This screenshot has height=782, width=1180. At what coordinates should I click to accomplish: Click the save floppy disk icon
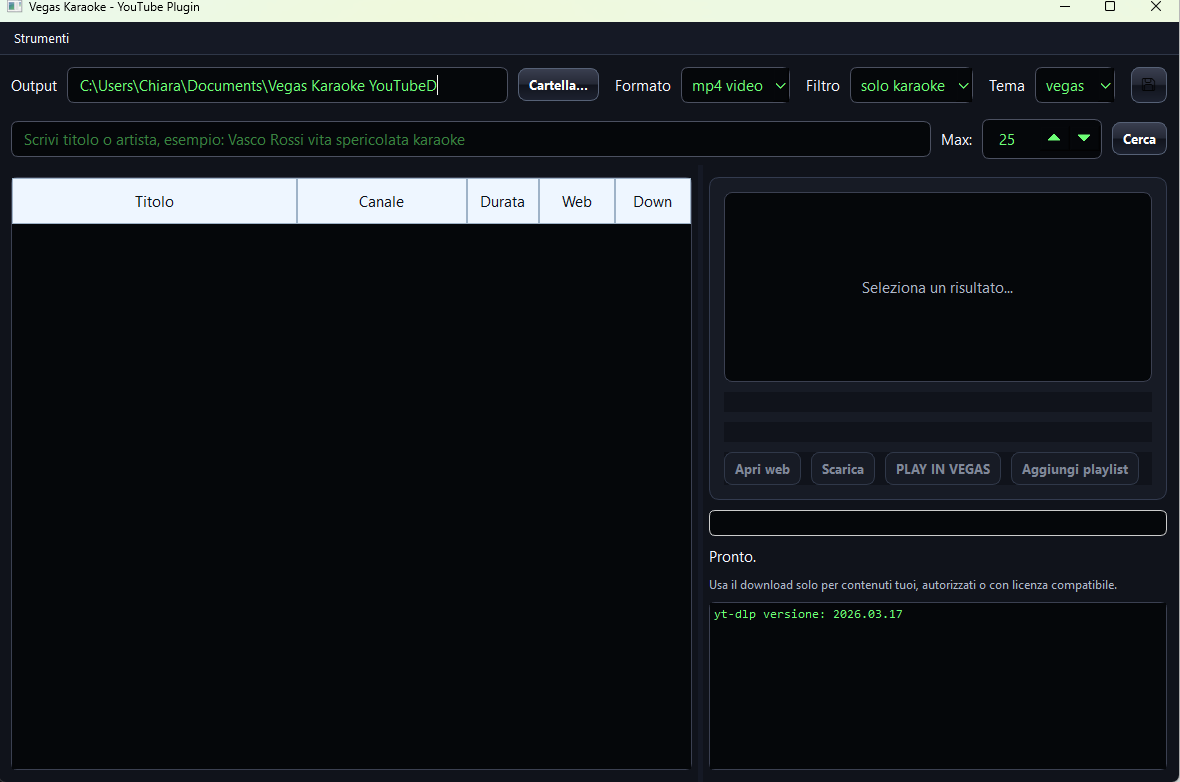point(1148,85)
